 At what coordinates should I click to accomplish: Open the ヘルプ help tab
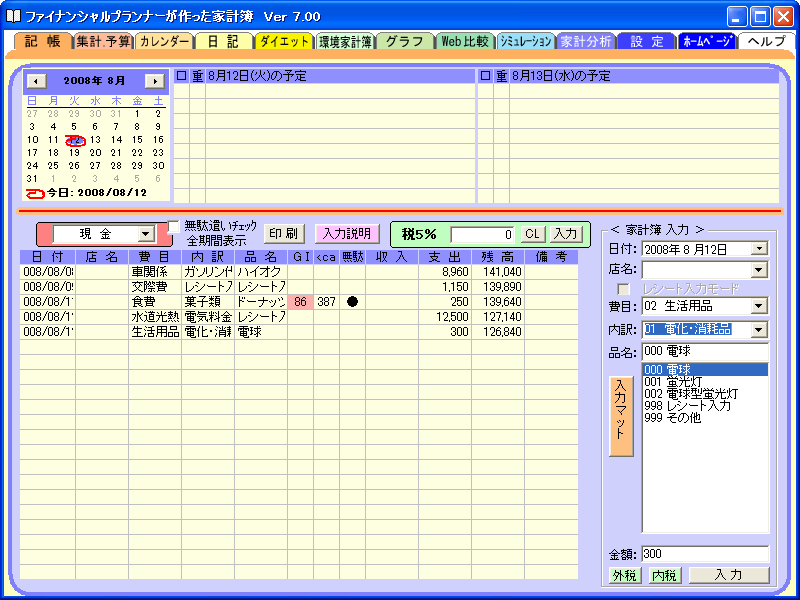(x=766, y=42)
